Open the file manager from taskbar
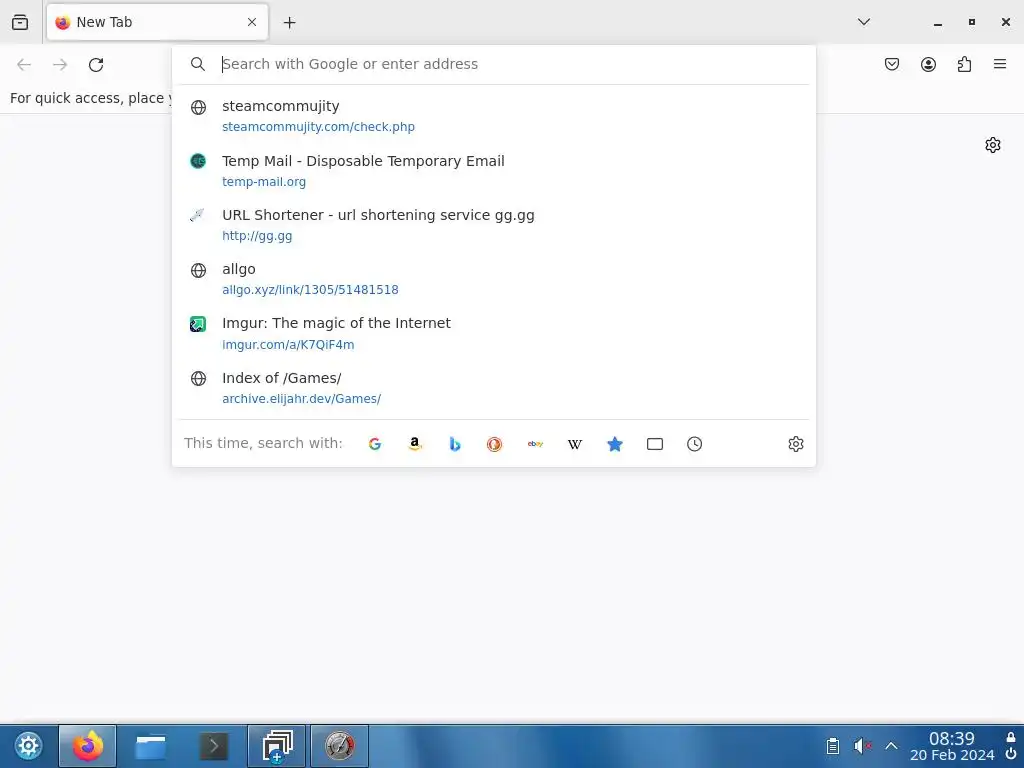 coord(150,746)
